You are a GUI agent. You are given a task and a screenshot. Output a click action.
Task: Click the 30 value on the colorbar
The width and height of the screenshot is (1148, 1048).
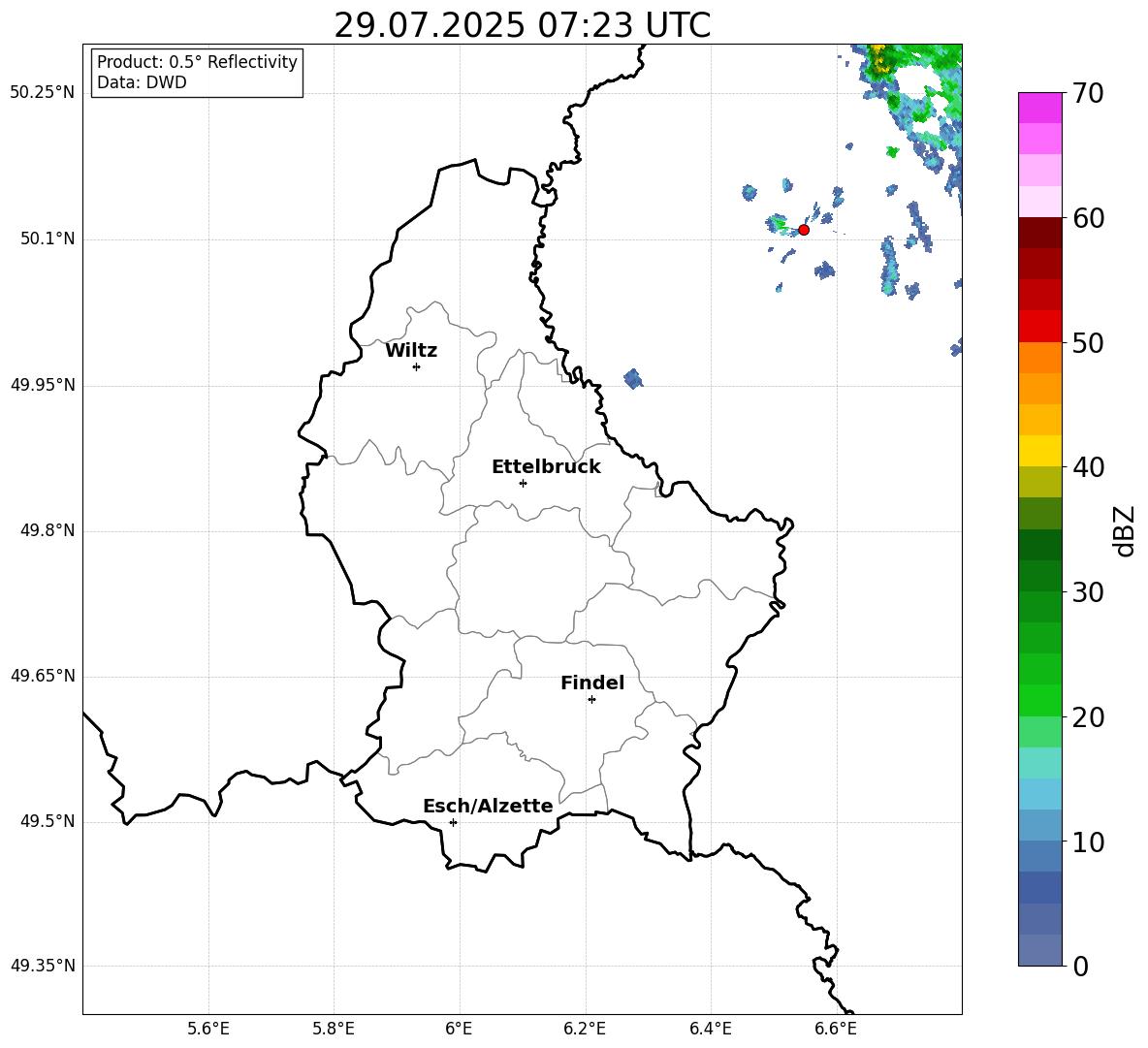pyautogui.click(x=1088, y=592)
